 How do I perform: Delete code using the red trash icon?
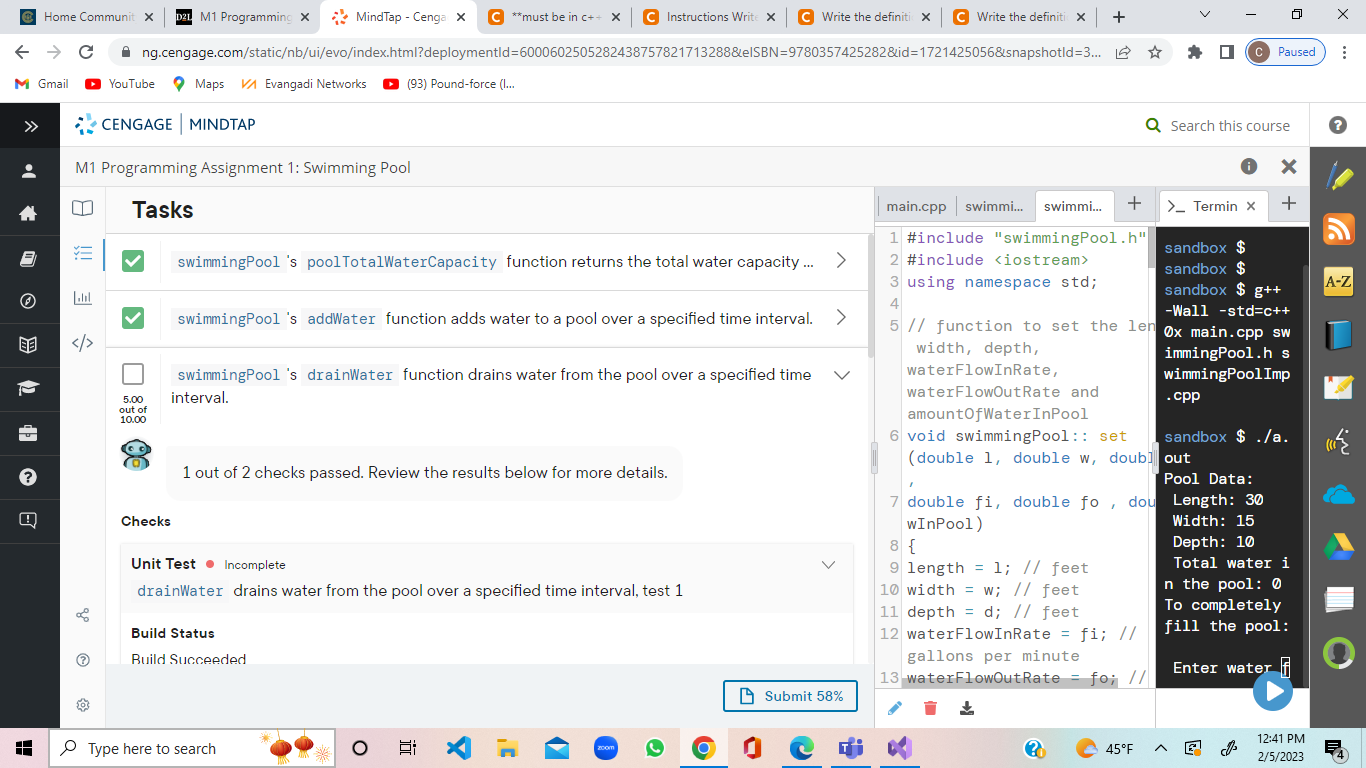point(930,707)
